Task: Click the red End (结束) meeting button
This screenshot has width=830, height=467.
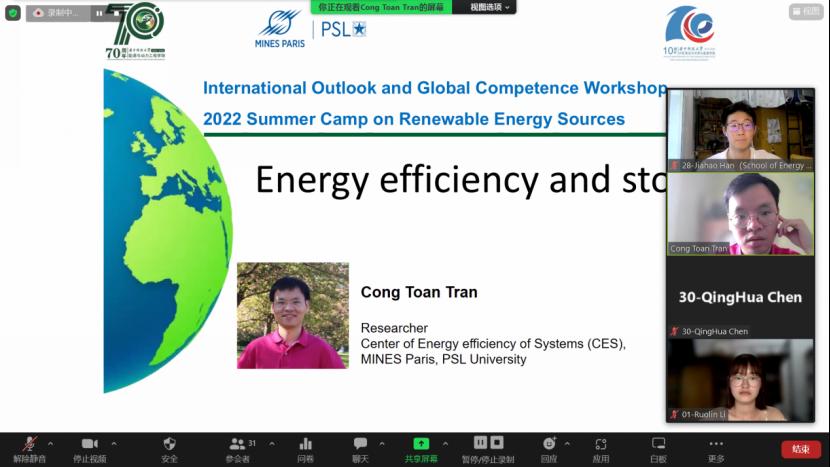Action: pyautogui.click(x=800, y=449)
